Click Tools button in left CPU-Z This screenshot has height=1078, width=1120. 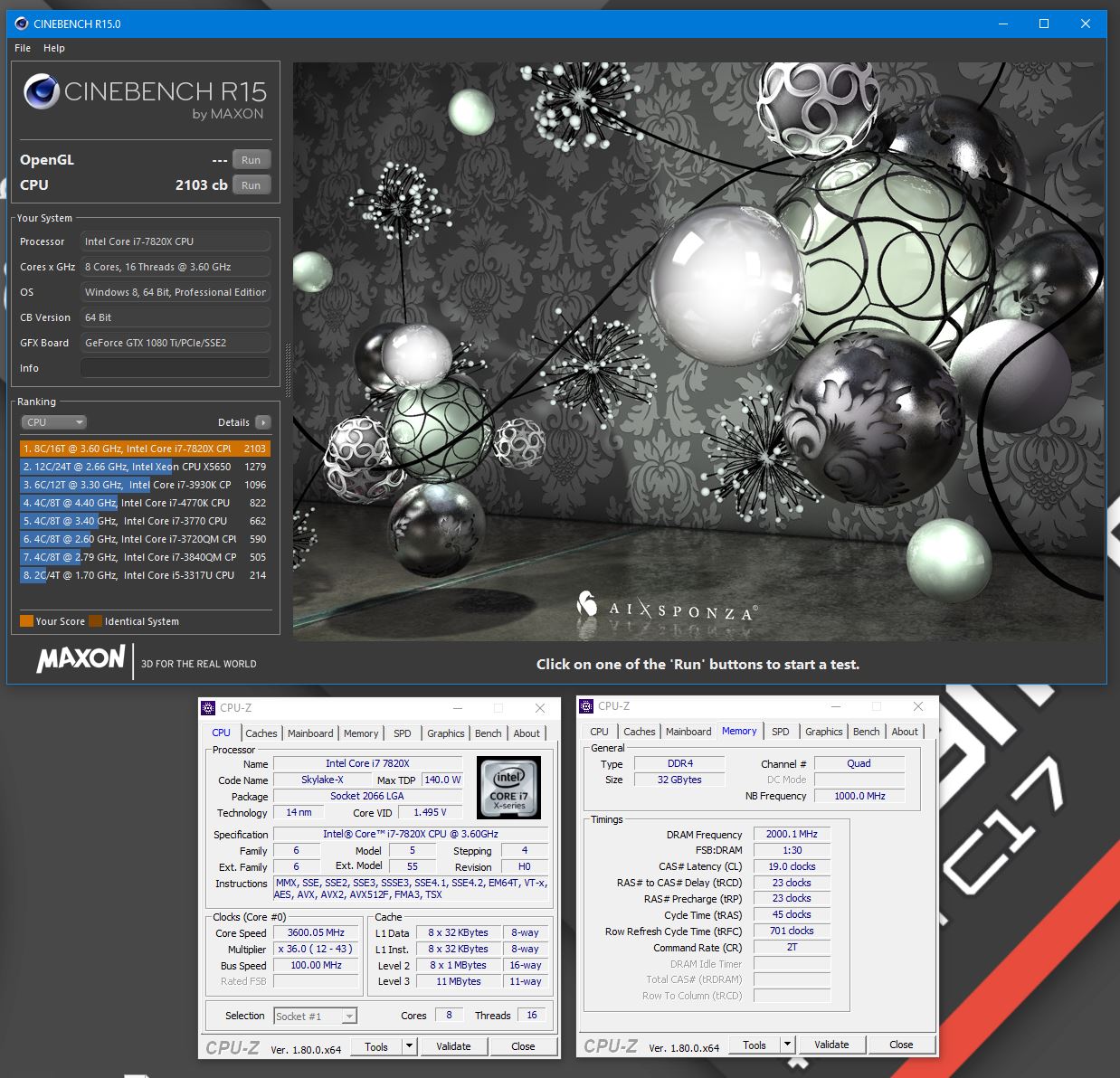(x=376, y=1046)
